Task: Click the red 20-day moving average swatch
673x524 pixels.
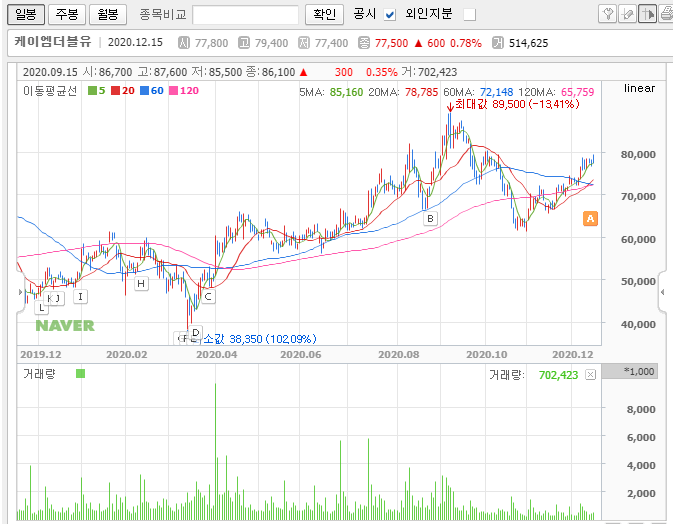Action: pyautogui.click(x=115, y=91)
